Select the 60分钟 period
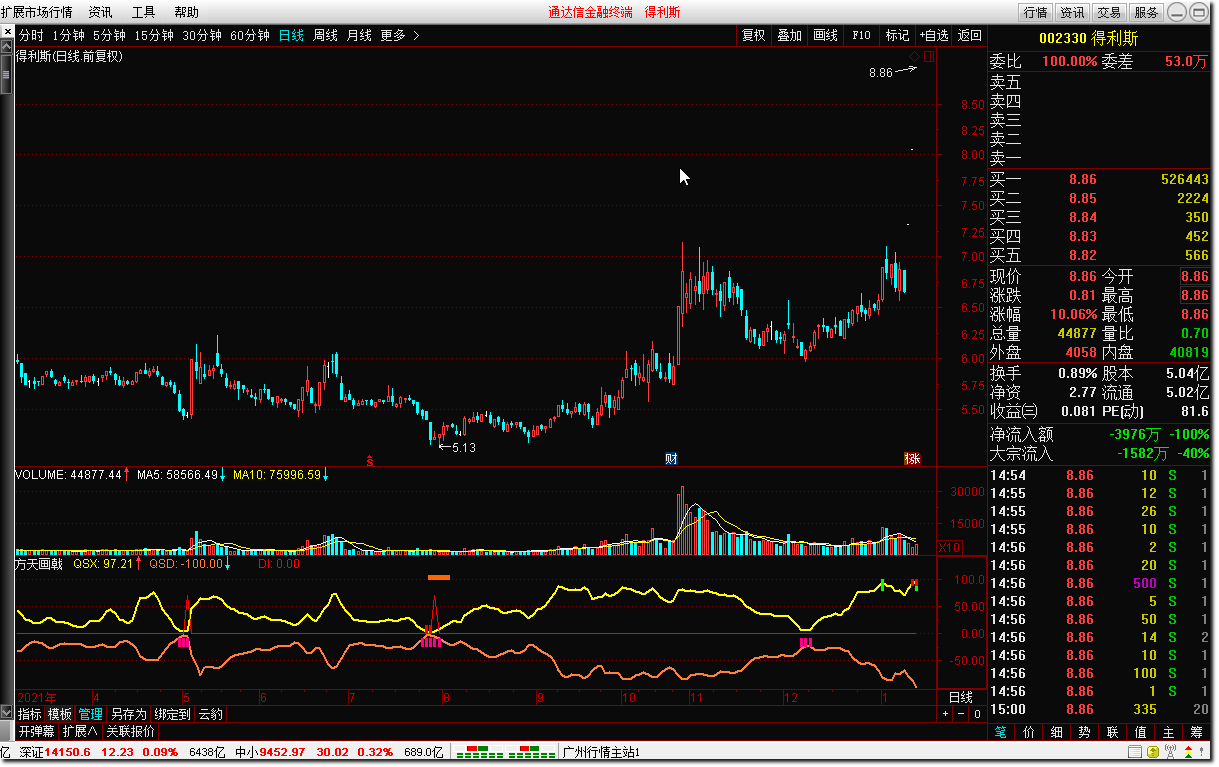Viewport: 1219px width, 767px height. pos(249,35)
